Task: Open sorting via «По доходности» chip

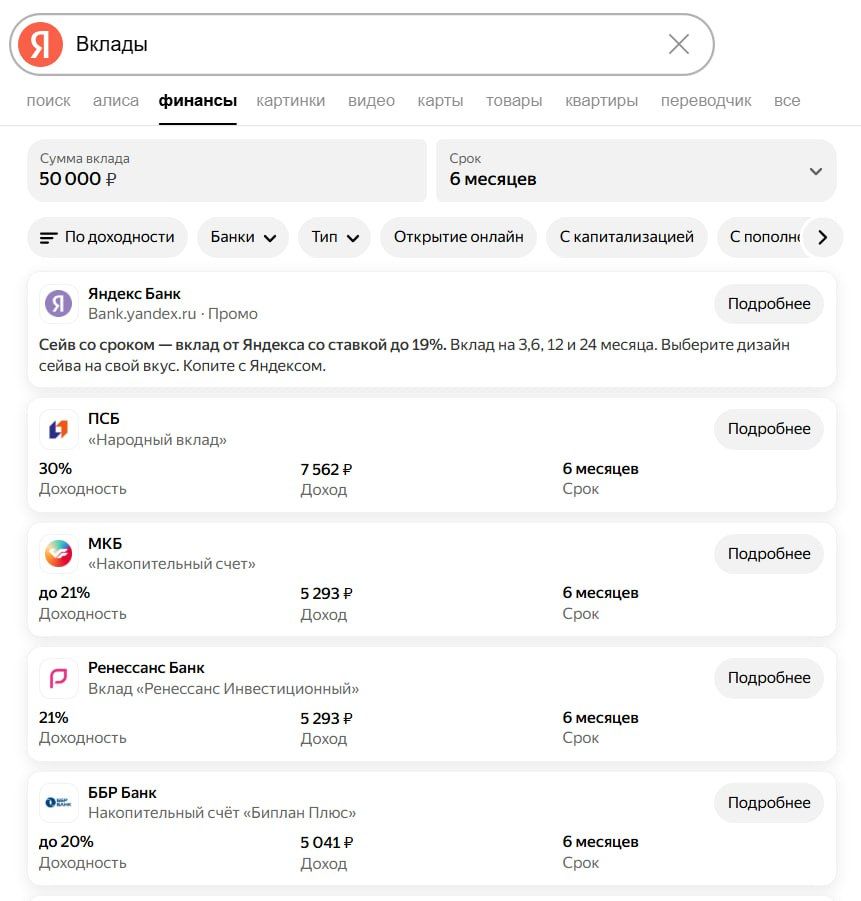Action: pos(107,237)
